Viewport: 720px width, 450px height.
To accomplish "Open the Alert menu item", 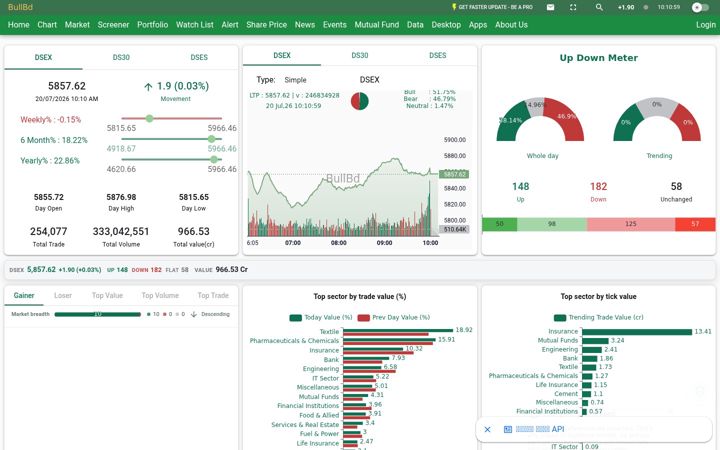I will pos(230,25).
